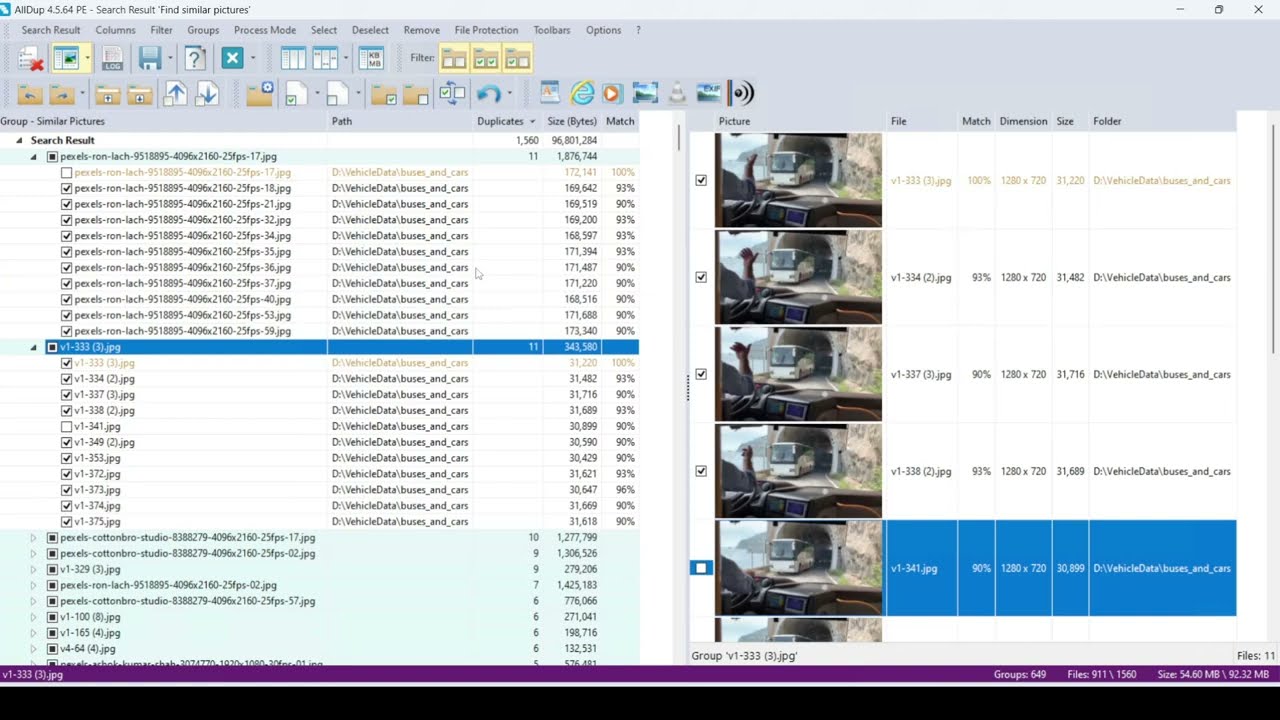Viewport: 1280px width, 720px height.
Task: Click the invert selection icon
Action: (x=452, y=94)
